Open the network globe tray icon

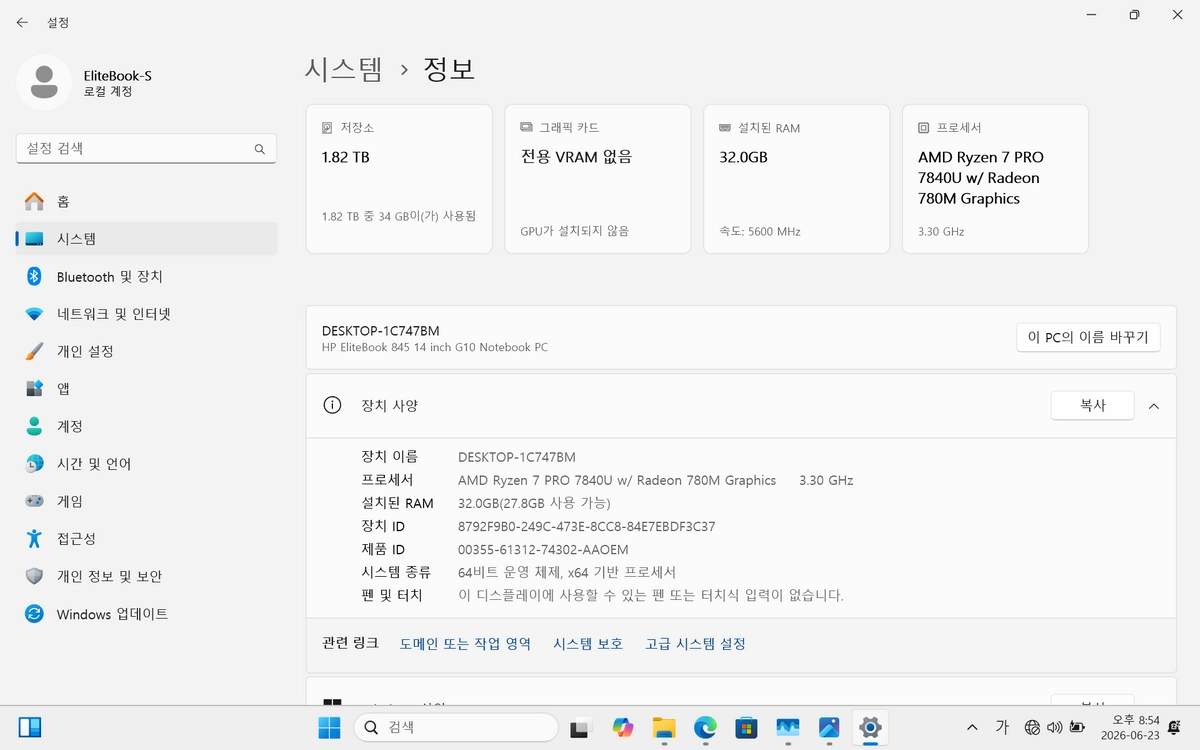(x=1032, y=727)
